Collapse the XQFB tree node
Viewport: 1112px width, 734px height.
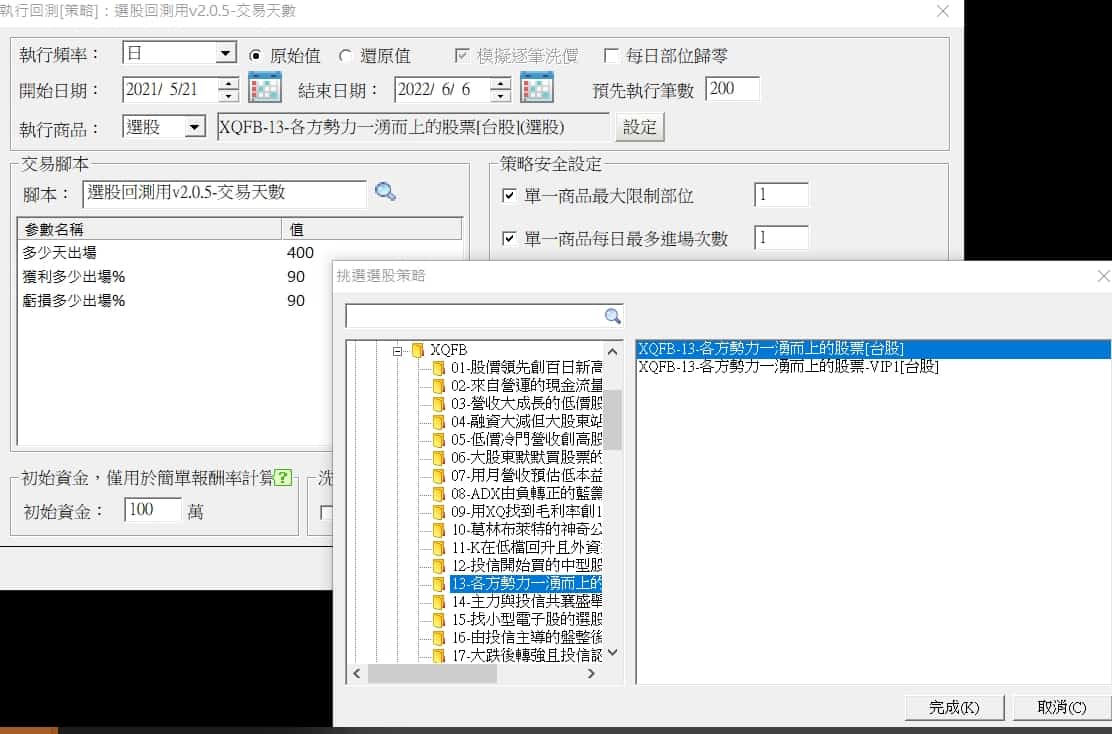coord(397,351)
